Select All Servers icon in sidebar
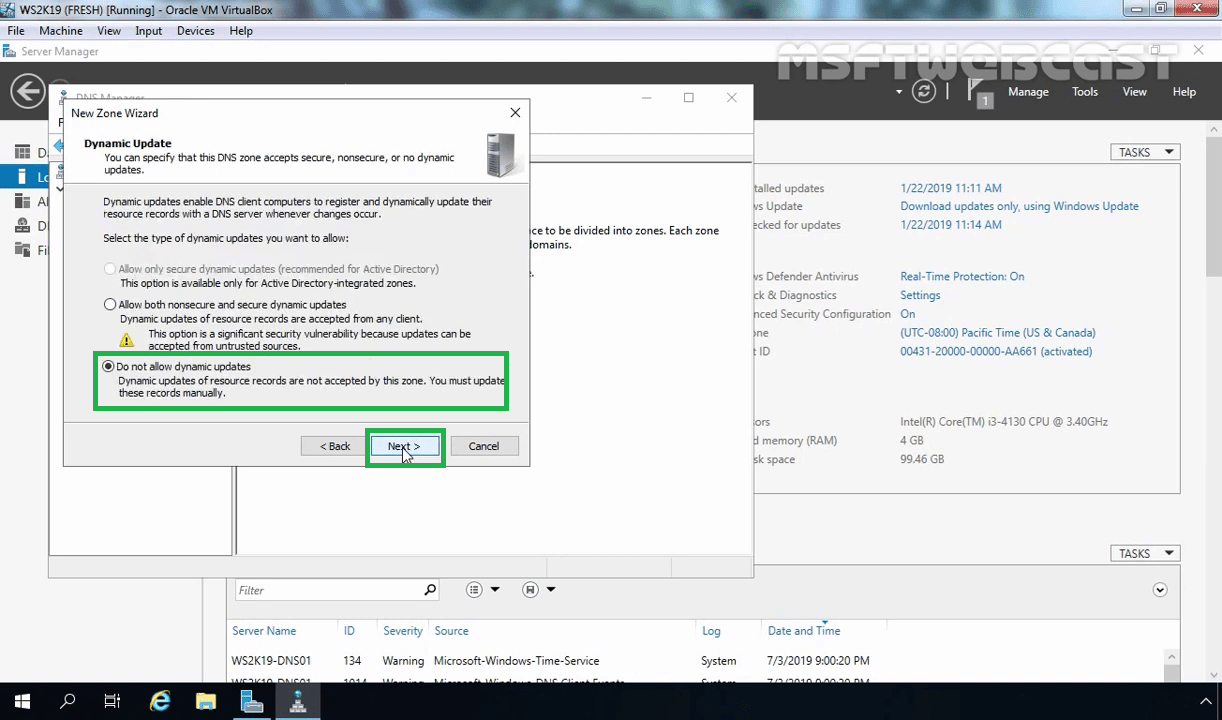Viewport: 1222px width, 720px height. (22, 201)
